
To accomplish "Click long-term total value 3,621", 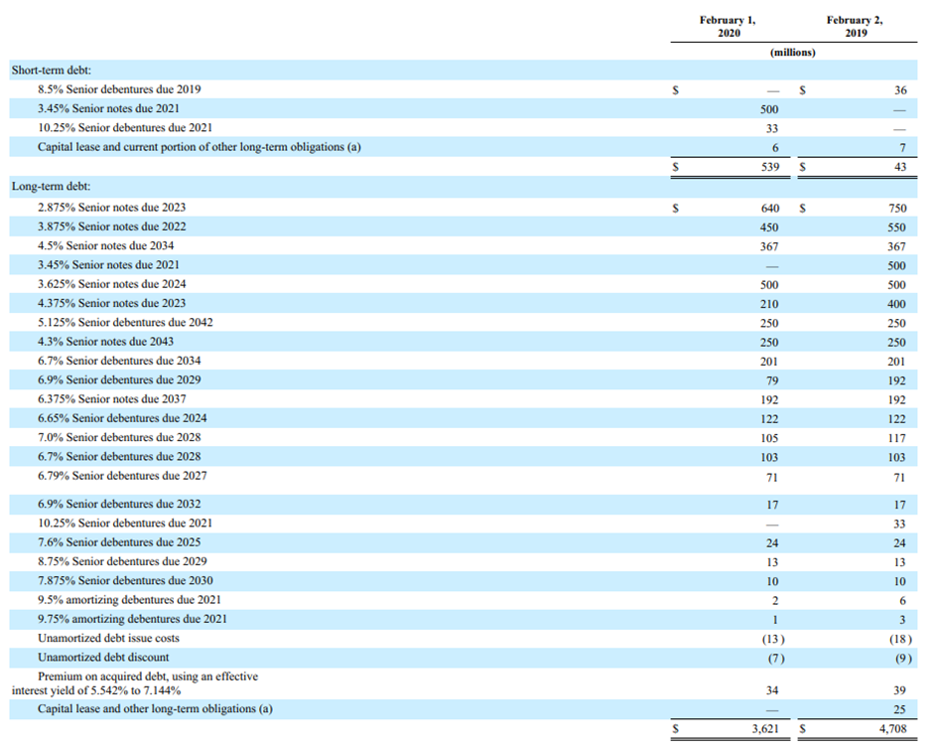I will point(765,728).
